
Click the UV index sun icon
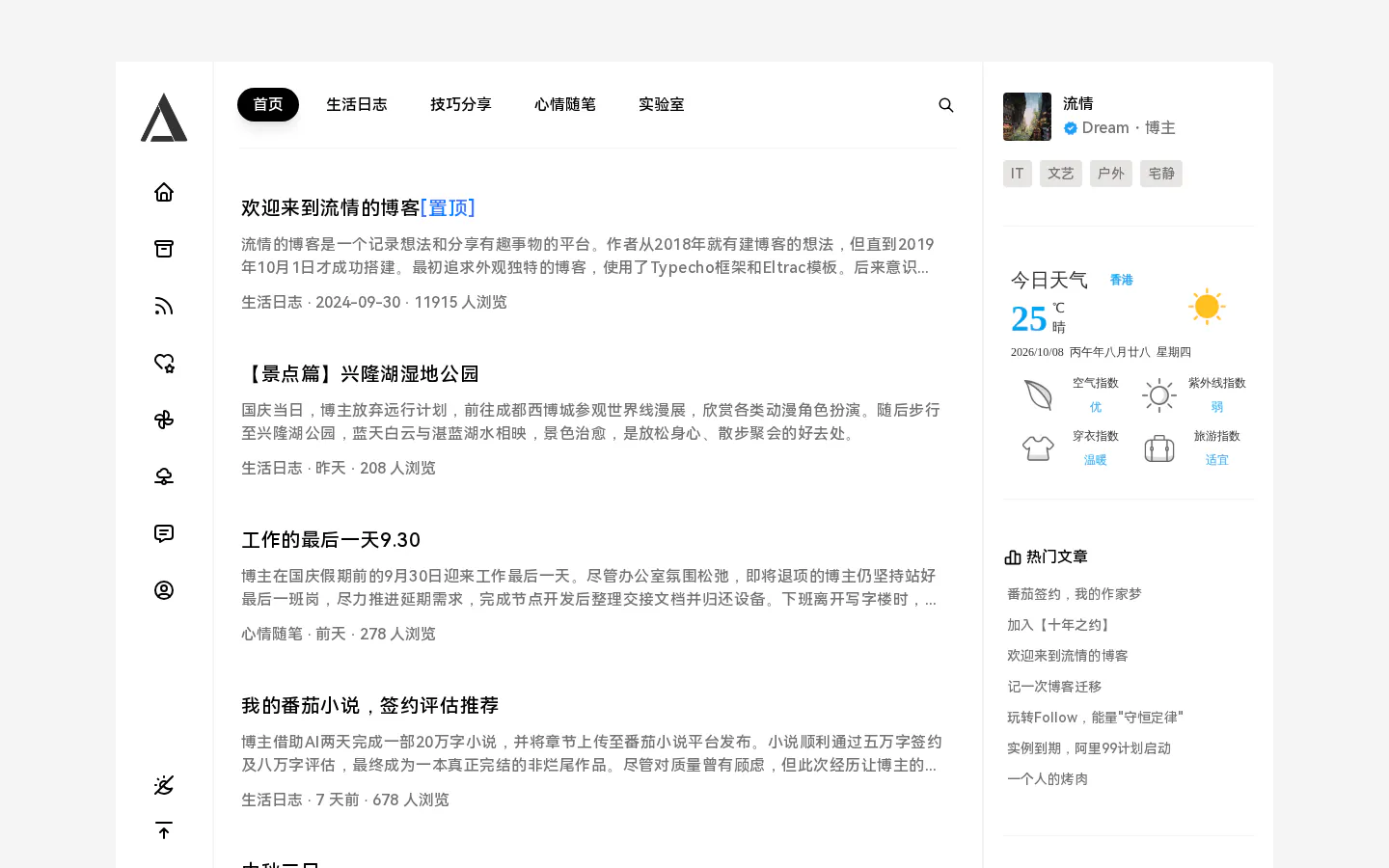pos(1159,395)
